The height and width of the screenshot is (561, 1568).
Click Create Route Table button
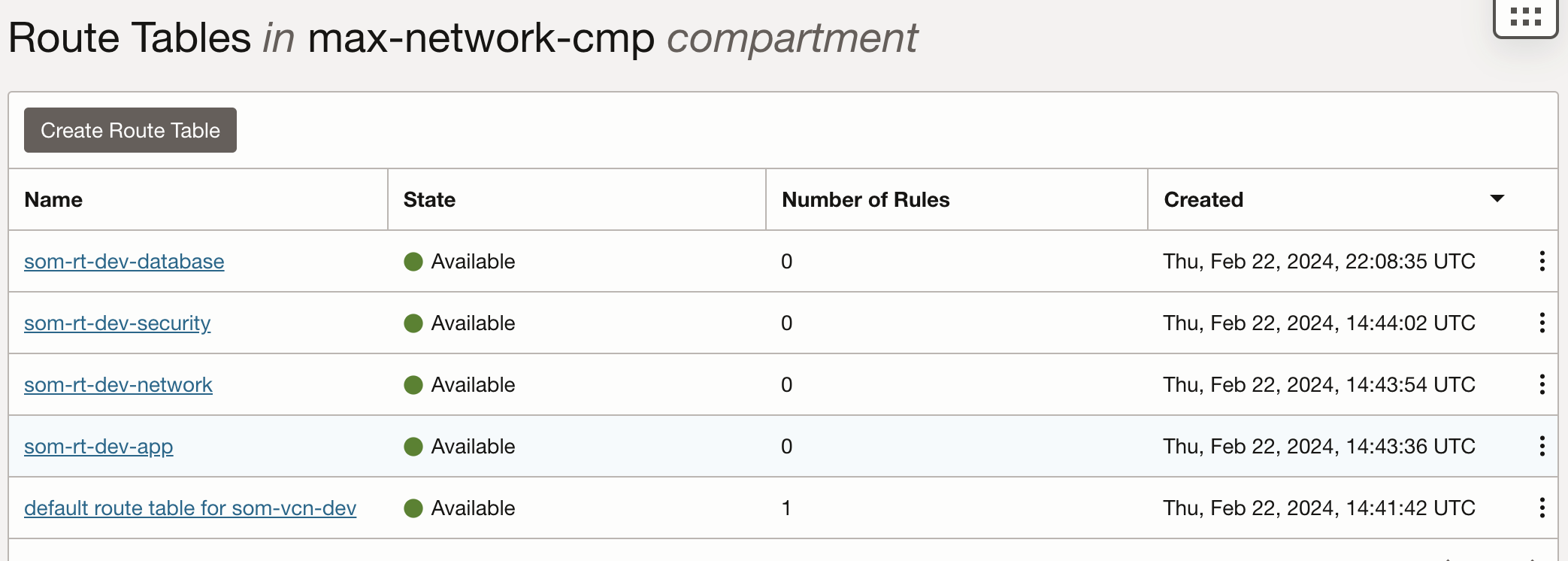130,130
